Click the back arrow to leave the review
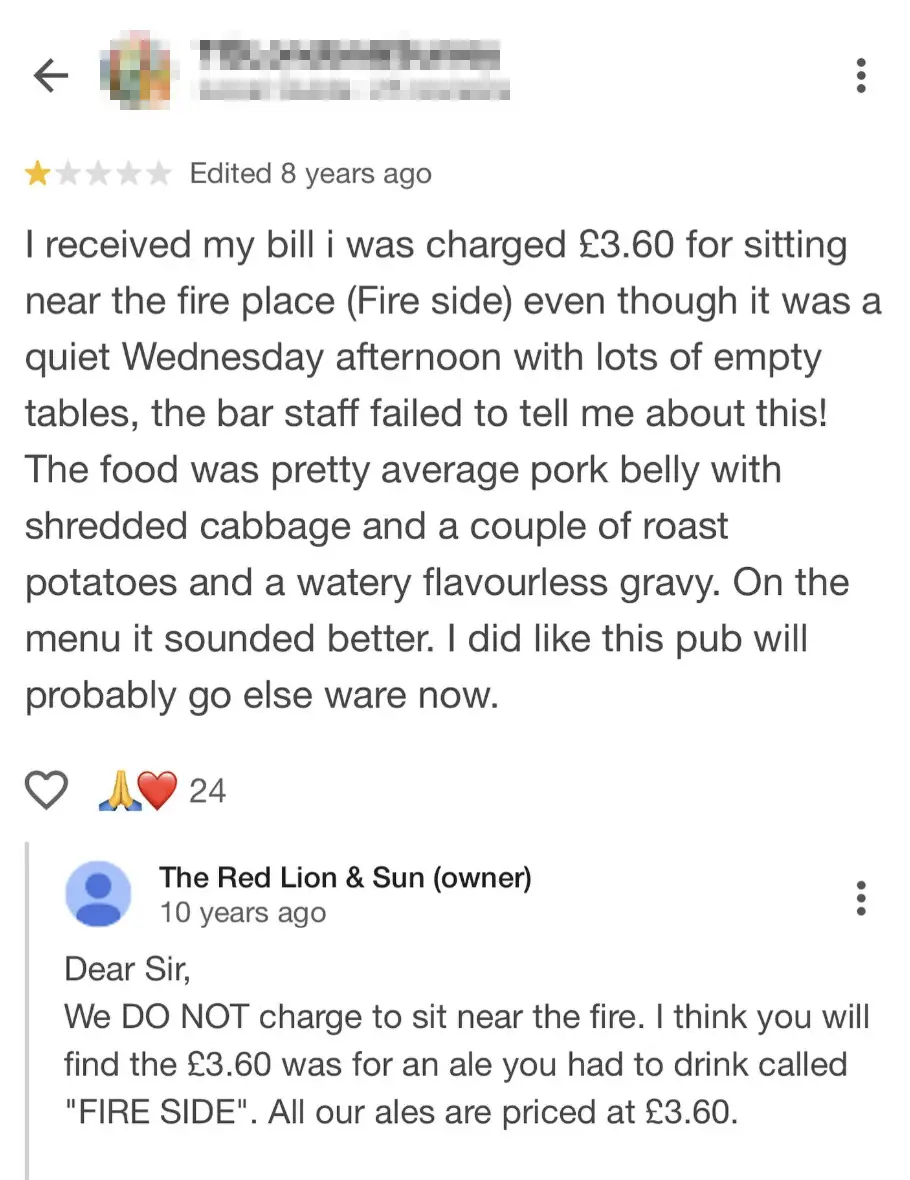The width and height of the screenshot is (910, 1180). 49,75
